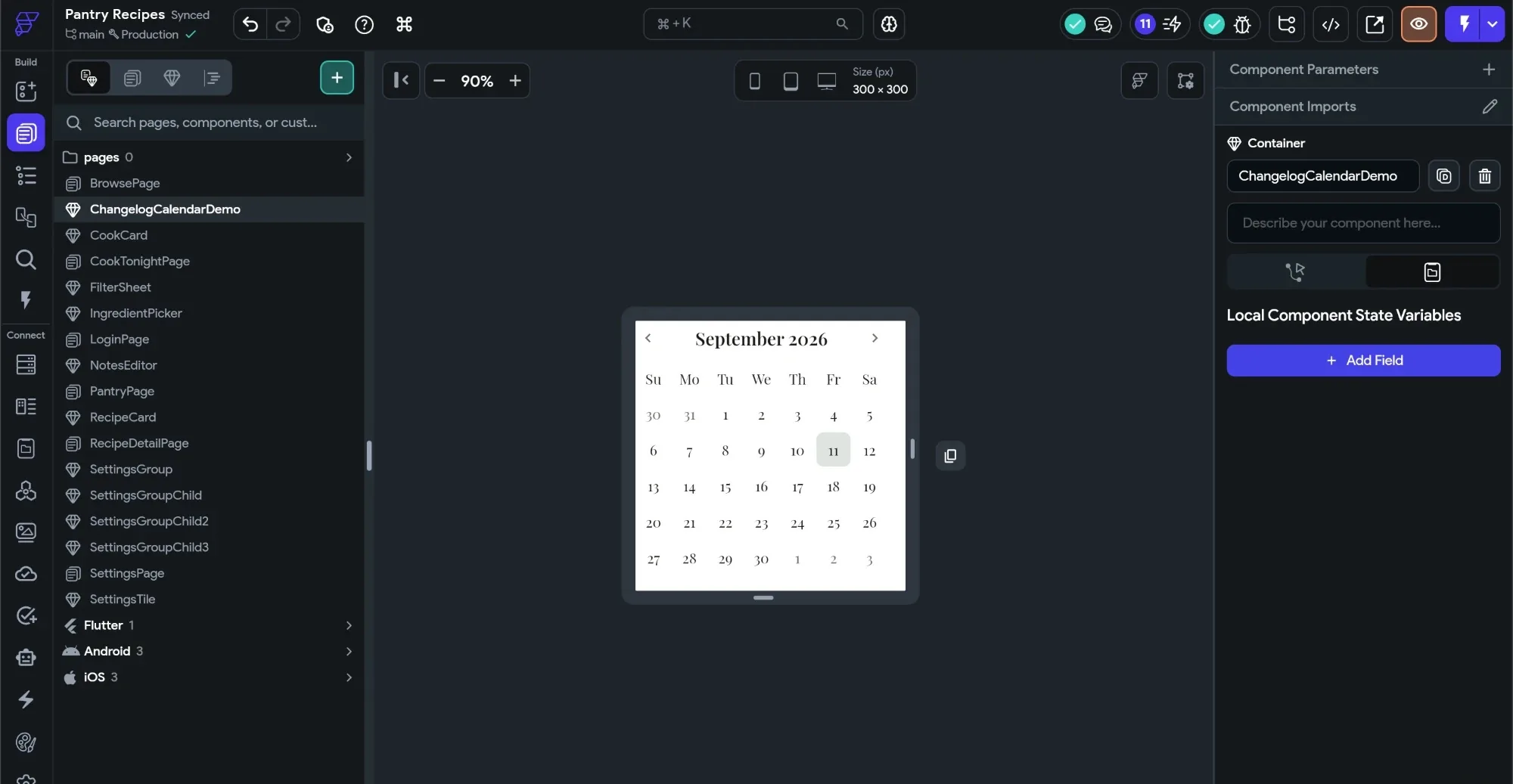Click the lightning Run button
1513x784 pixels.
pos(1464,24)
